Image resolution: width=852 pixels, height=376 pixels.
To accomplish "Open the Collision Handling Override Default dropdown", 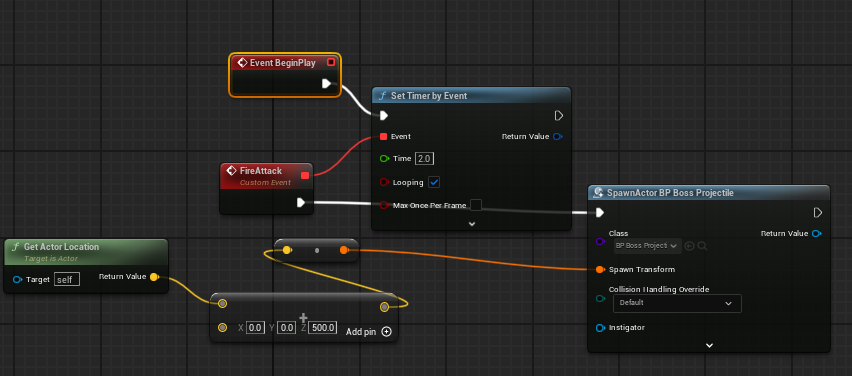I will coord(677,303).
